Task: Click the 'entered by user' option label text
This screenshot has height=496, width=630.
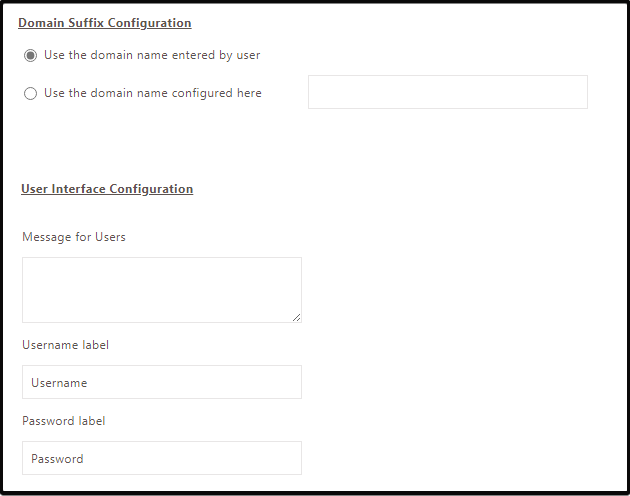Action: pos(152,55)
